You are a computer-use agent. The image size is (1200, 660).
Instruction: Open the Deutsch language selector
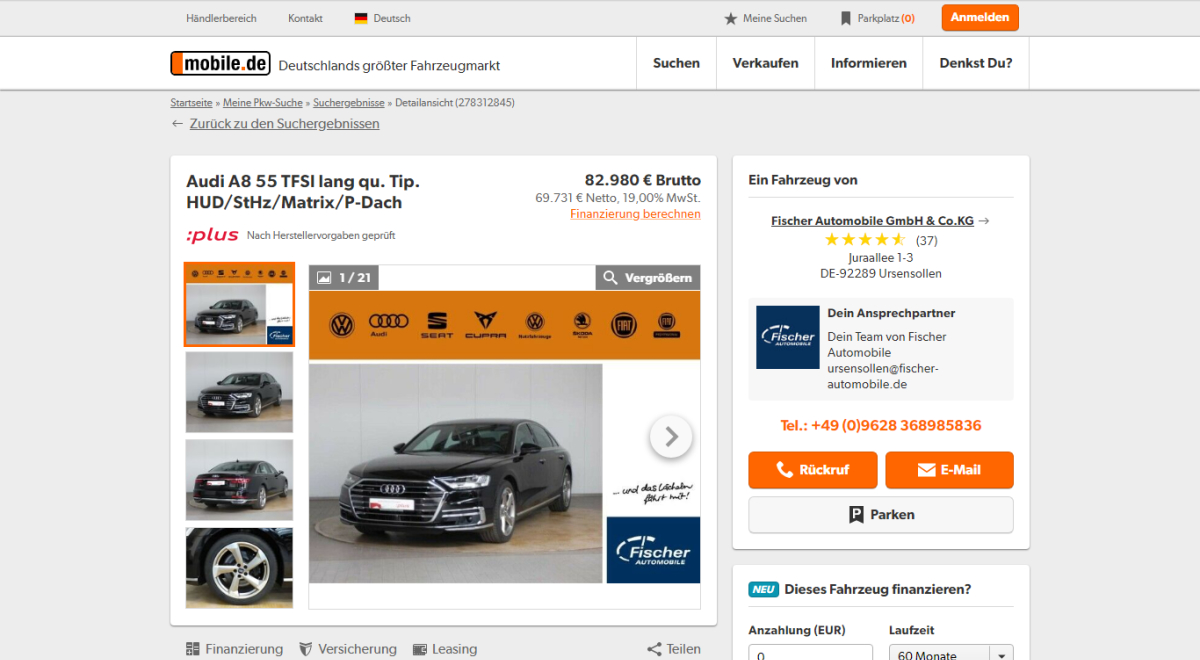coord(382,18)
